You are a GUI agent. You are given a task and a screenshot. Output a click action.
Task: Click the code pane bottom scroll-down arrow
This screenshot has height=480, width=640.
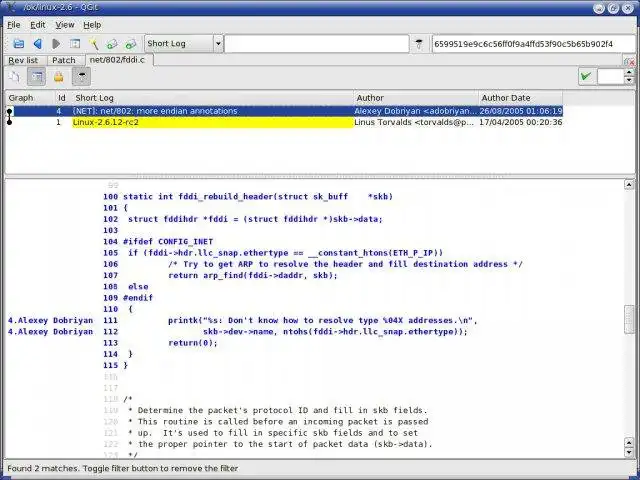click(629, 452)
